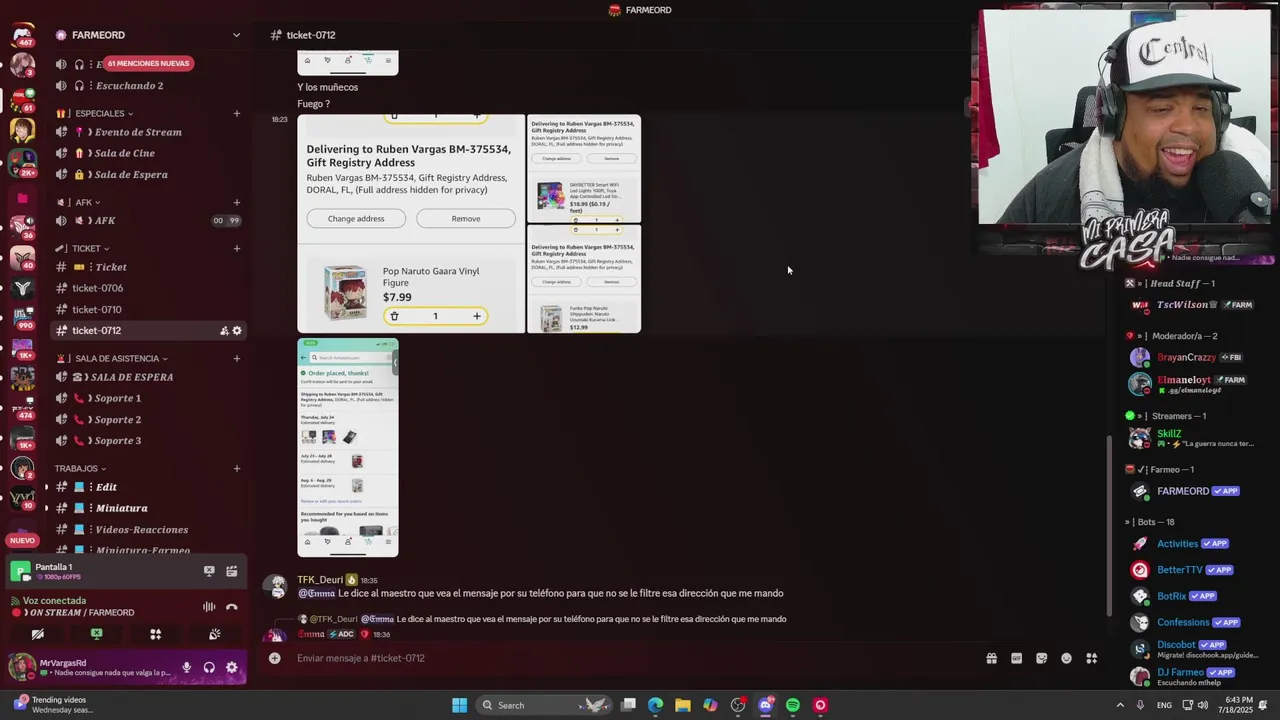Open the gift icon in message bar
The width and height of the screenshot is (1280, 720).
pyautogui.click(x=991, y=658)
